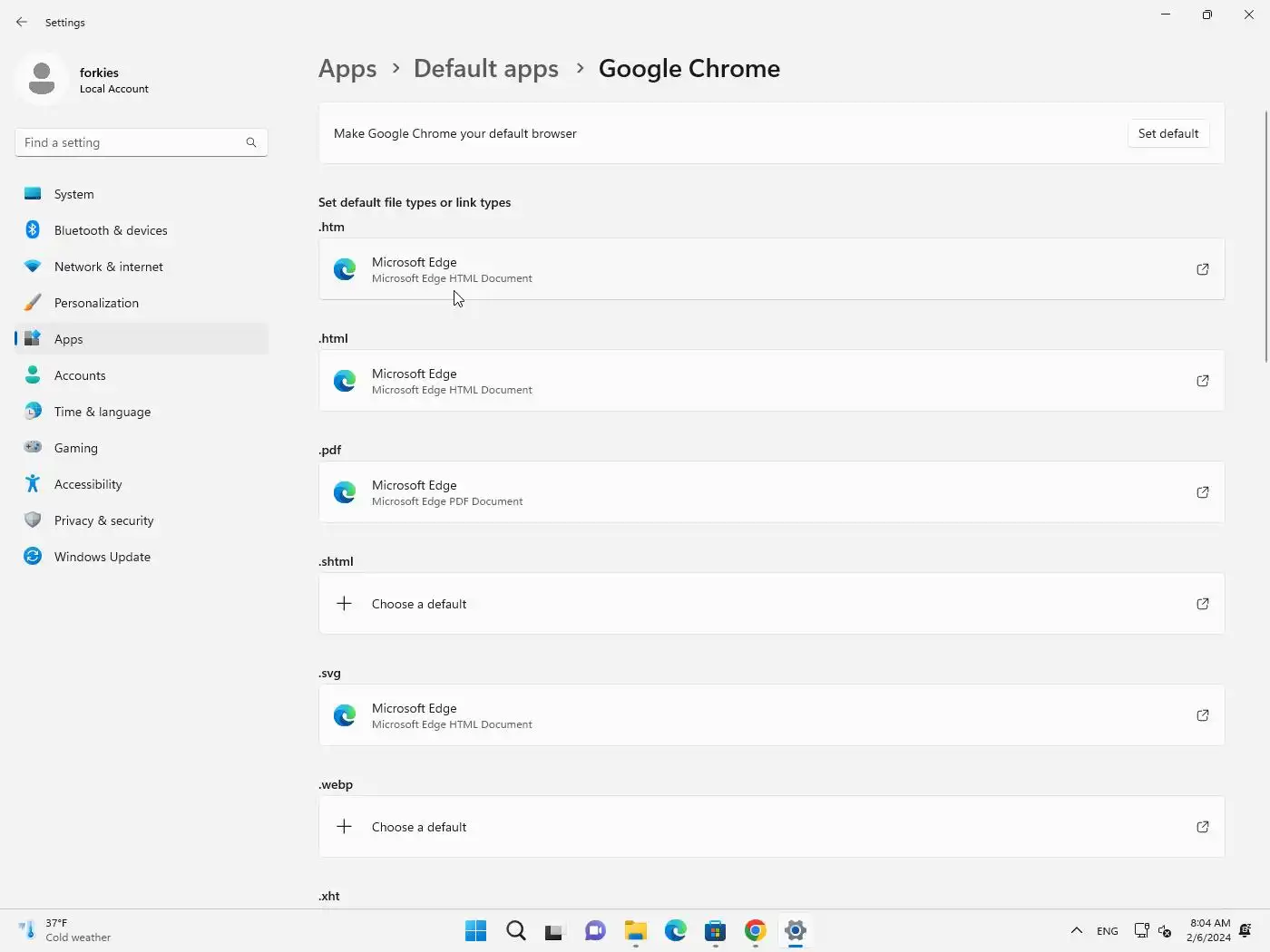Open Privacy & security settings
Screen dimensions: 1270x952
pos(142,520)
